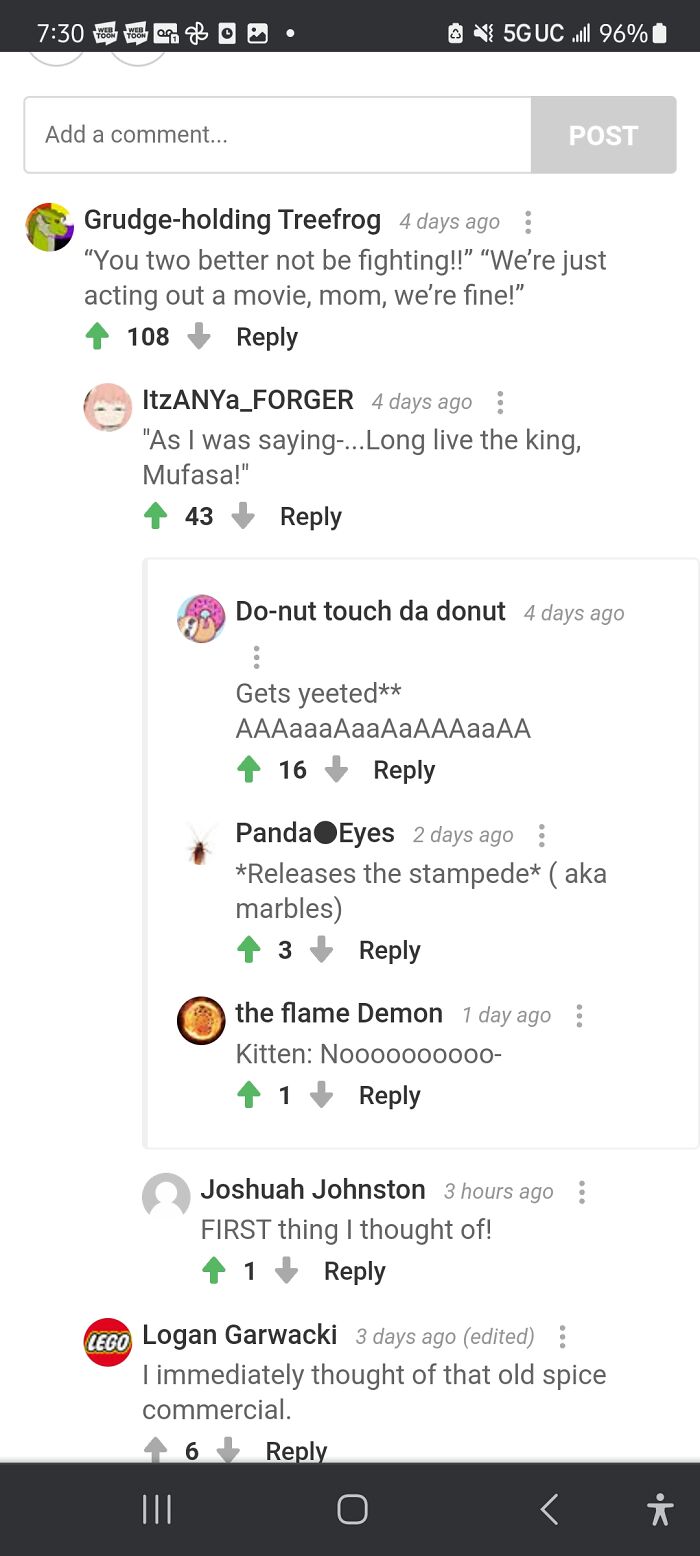The width and height of the screenshot is (700, 1556).
Task: Upvote Joshuah Johnston's comment
Action: (214, 1271)
